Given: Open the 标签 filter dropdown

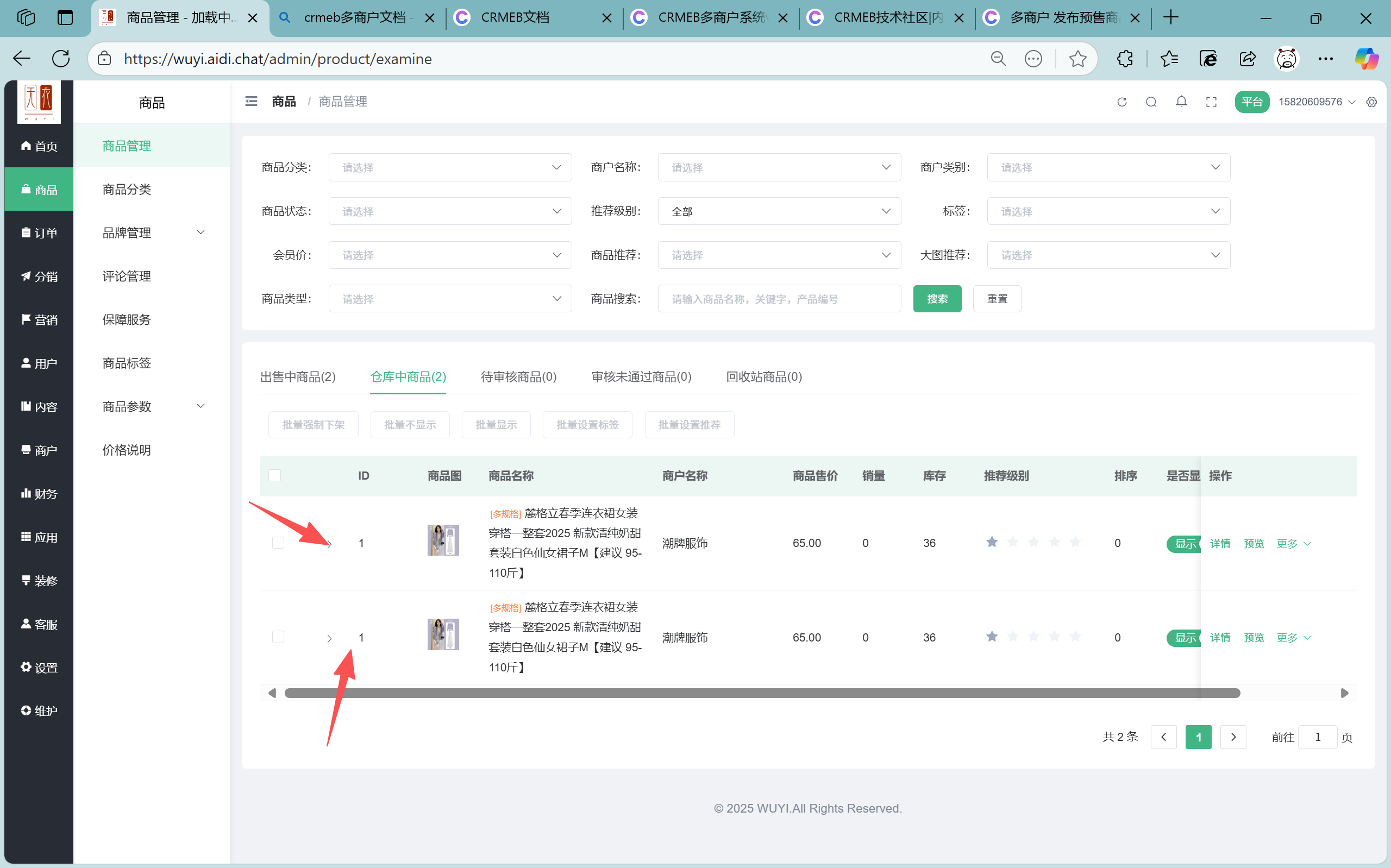Looking at the screenshot, I should tap(1108, 211).
